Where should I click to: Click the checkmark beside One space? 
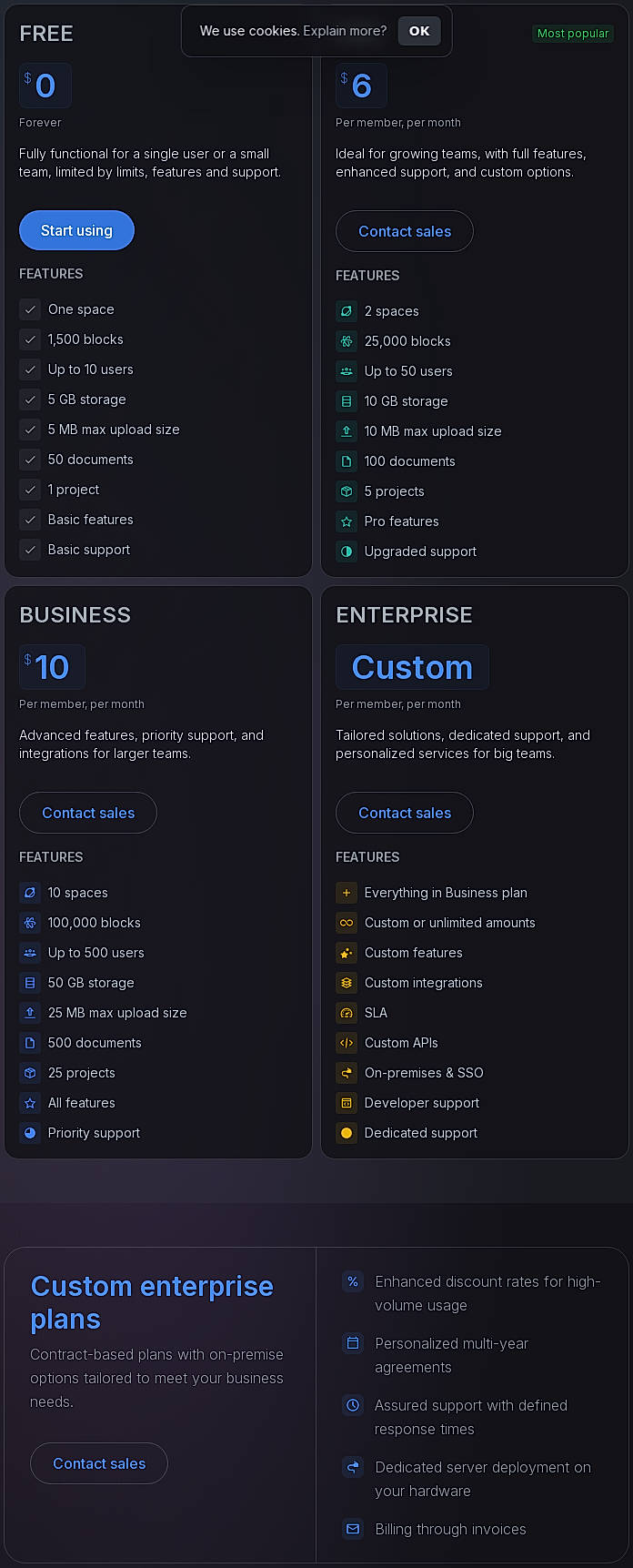coord(30,309)
